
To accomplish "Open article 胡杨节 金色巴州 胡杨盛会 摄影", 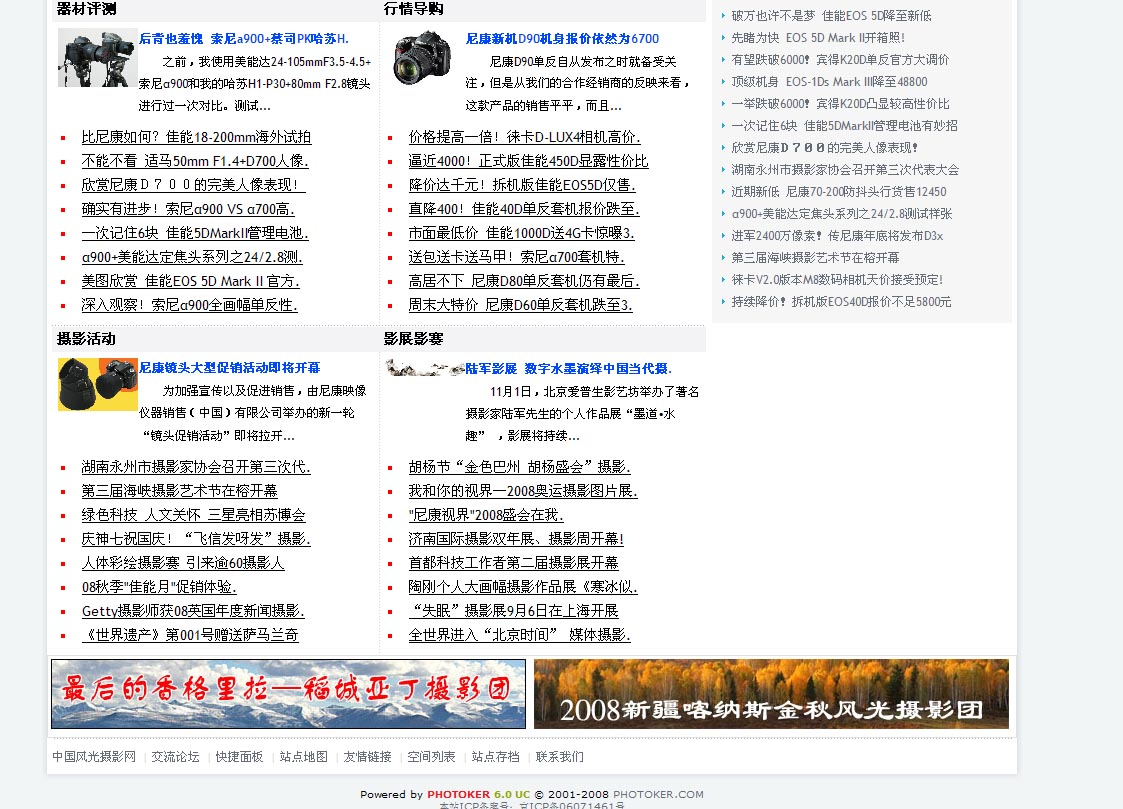I will pos(519,467).
